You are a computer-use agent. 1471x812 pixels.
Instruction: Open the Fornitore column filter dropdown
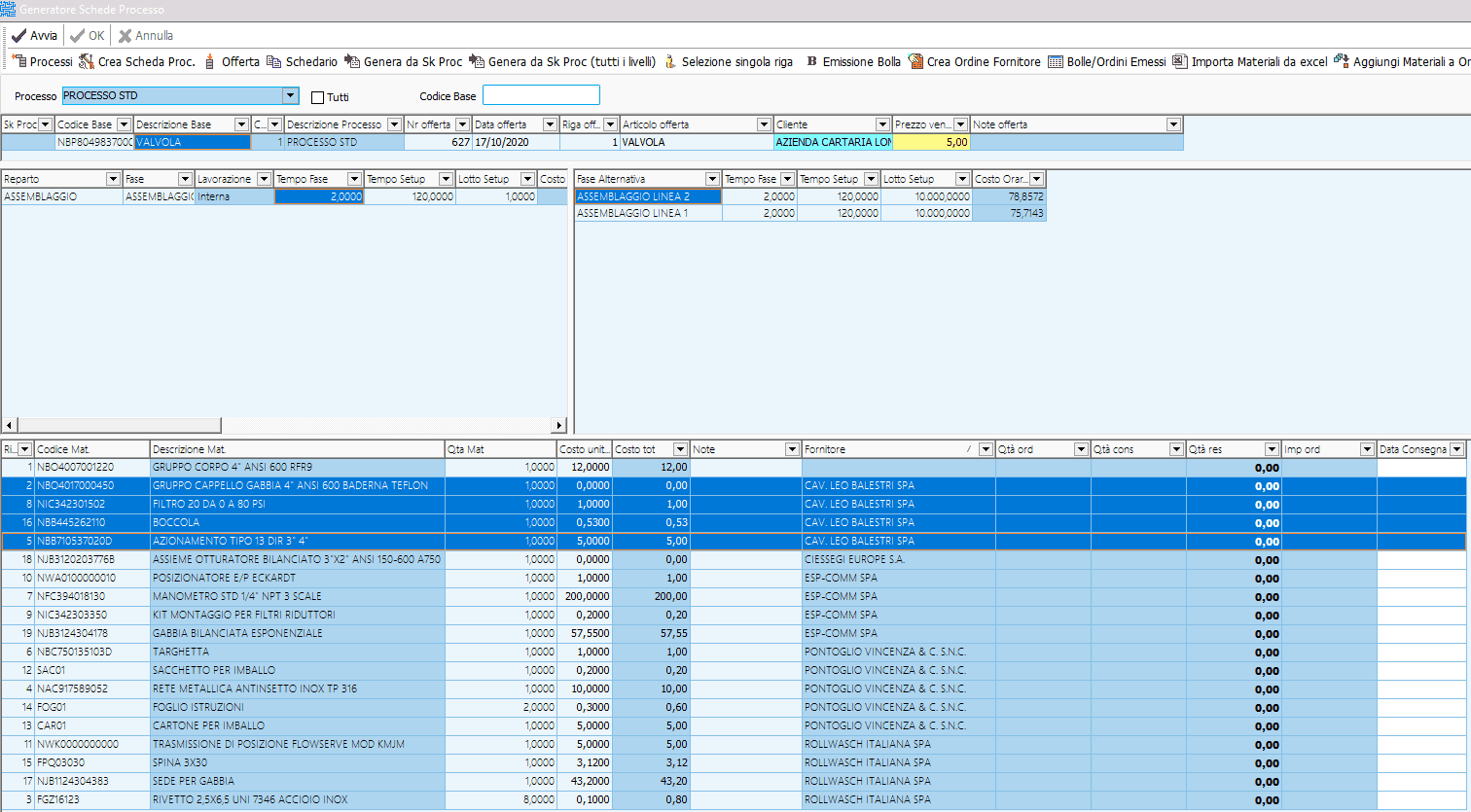(x=986, y=449)
